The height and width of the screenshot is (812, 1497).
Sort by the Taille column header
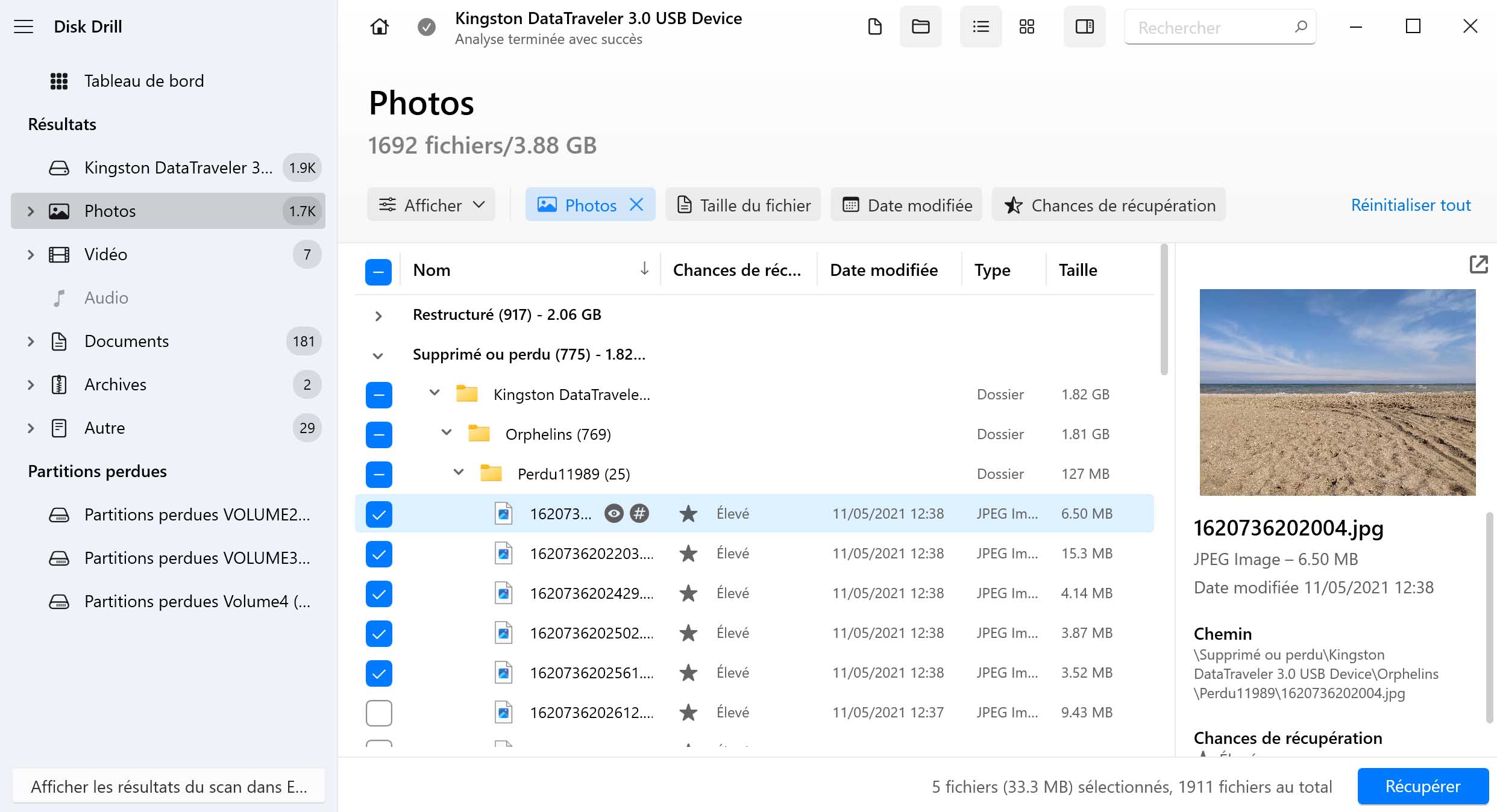coord(1078,270)
